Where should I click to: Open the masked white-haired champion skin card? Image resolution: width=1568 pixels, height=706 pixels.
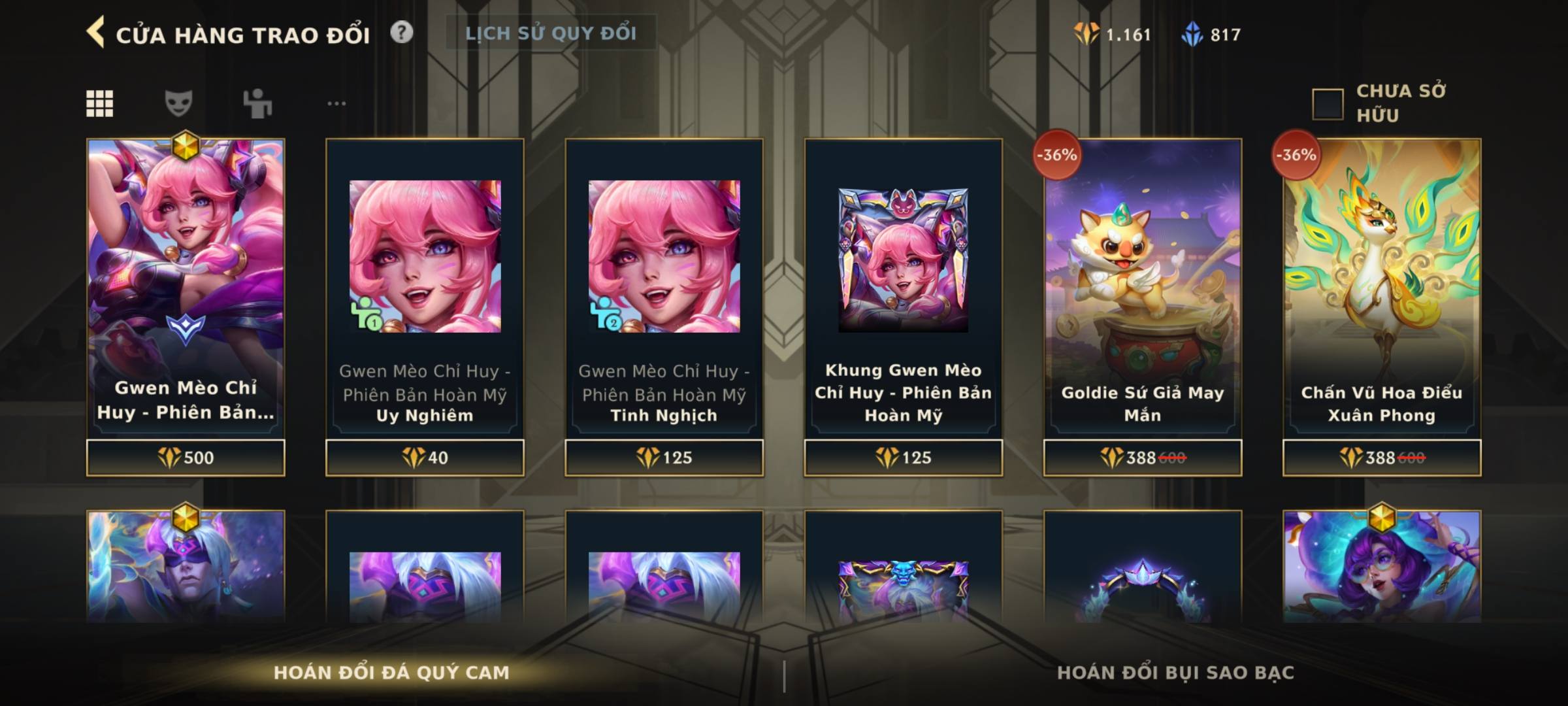[x=186, y=566]
